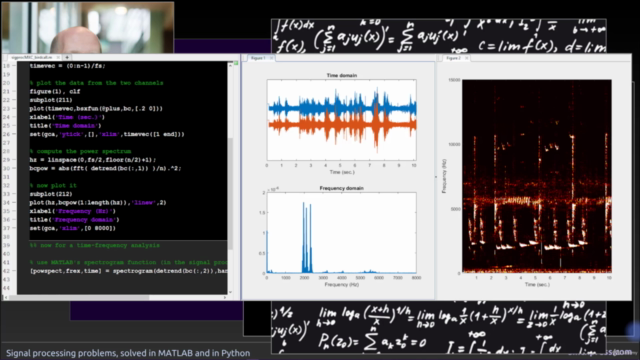Click the 'compute the power spectrum' comment
The image size is (640, 360).
[80, 151]
